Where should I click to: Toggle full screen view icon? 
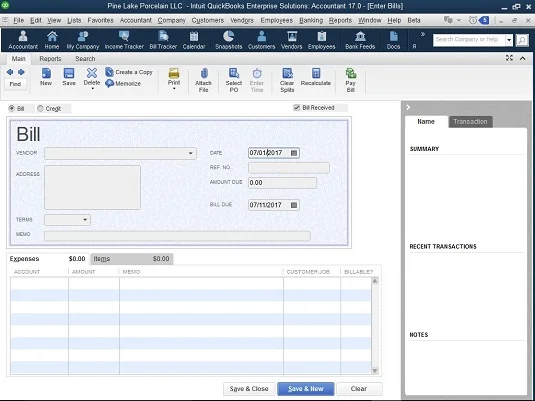[509, 58]
